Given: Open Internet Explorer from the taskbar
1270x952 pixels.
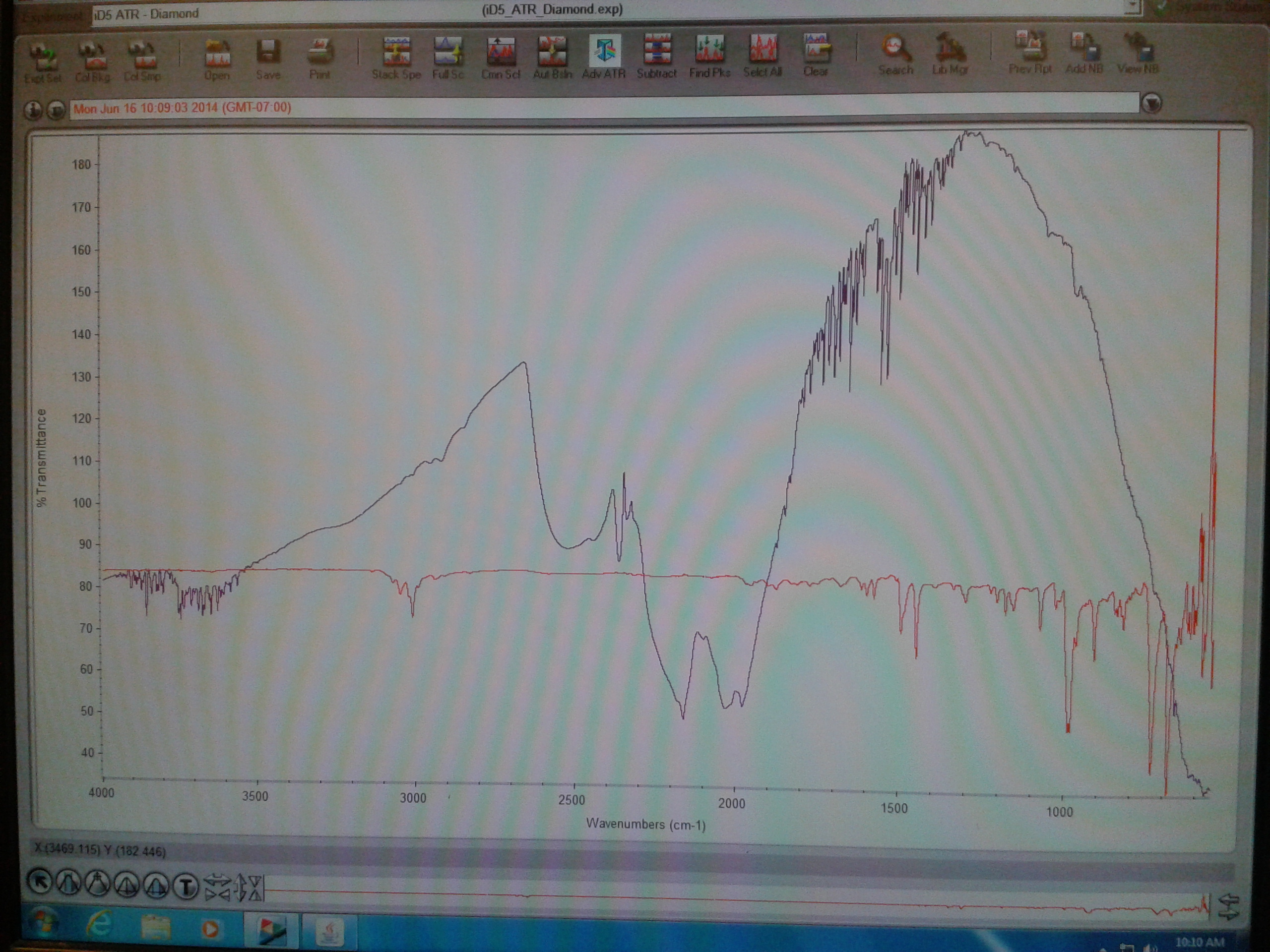Looking at the screenshot, I should pyautogui.click(x=101, y=925).
